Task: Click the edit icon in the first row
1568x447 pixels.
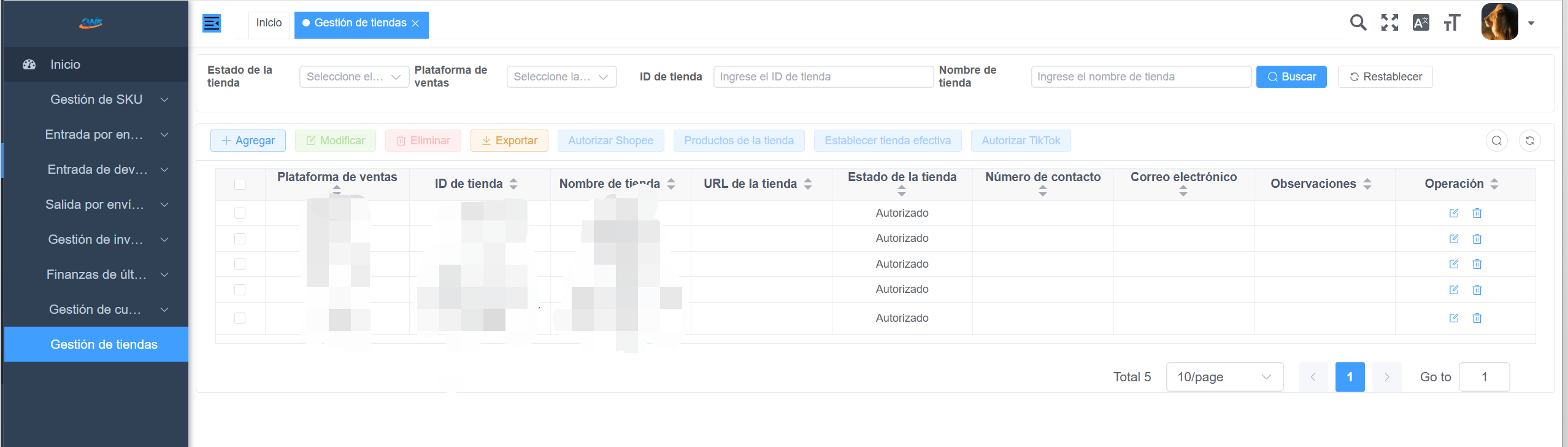Action: pyautogui.click(x=1453, y=213)
